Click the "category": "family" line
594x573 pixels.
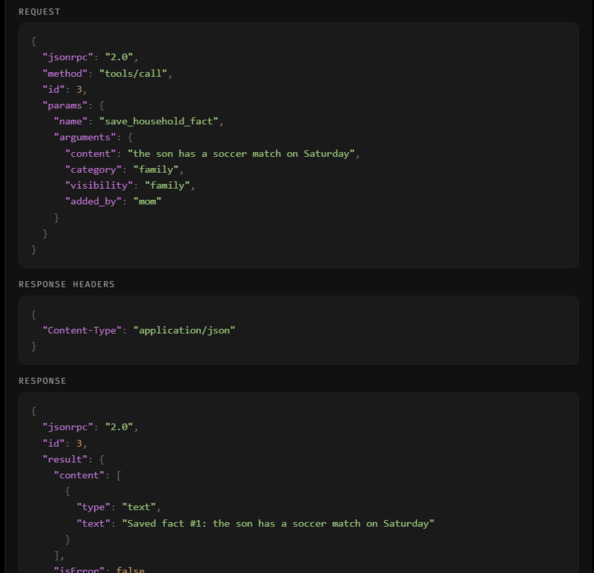point(124,170)
